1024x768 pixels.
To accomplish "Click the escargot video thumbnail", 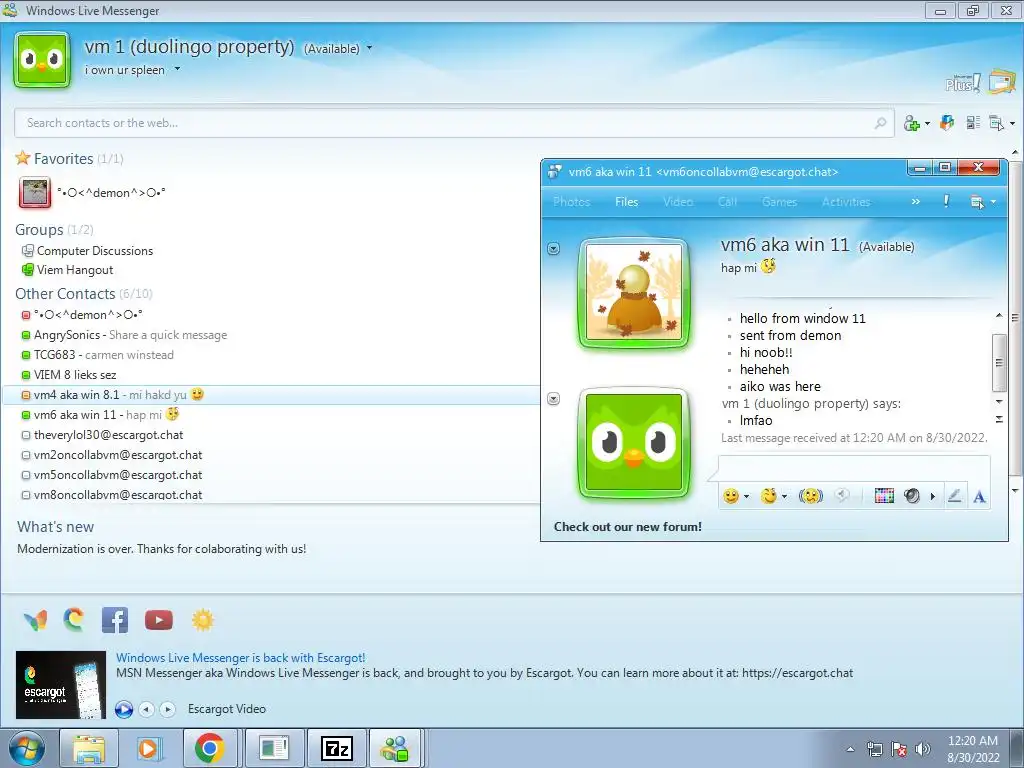I will 60,684.
